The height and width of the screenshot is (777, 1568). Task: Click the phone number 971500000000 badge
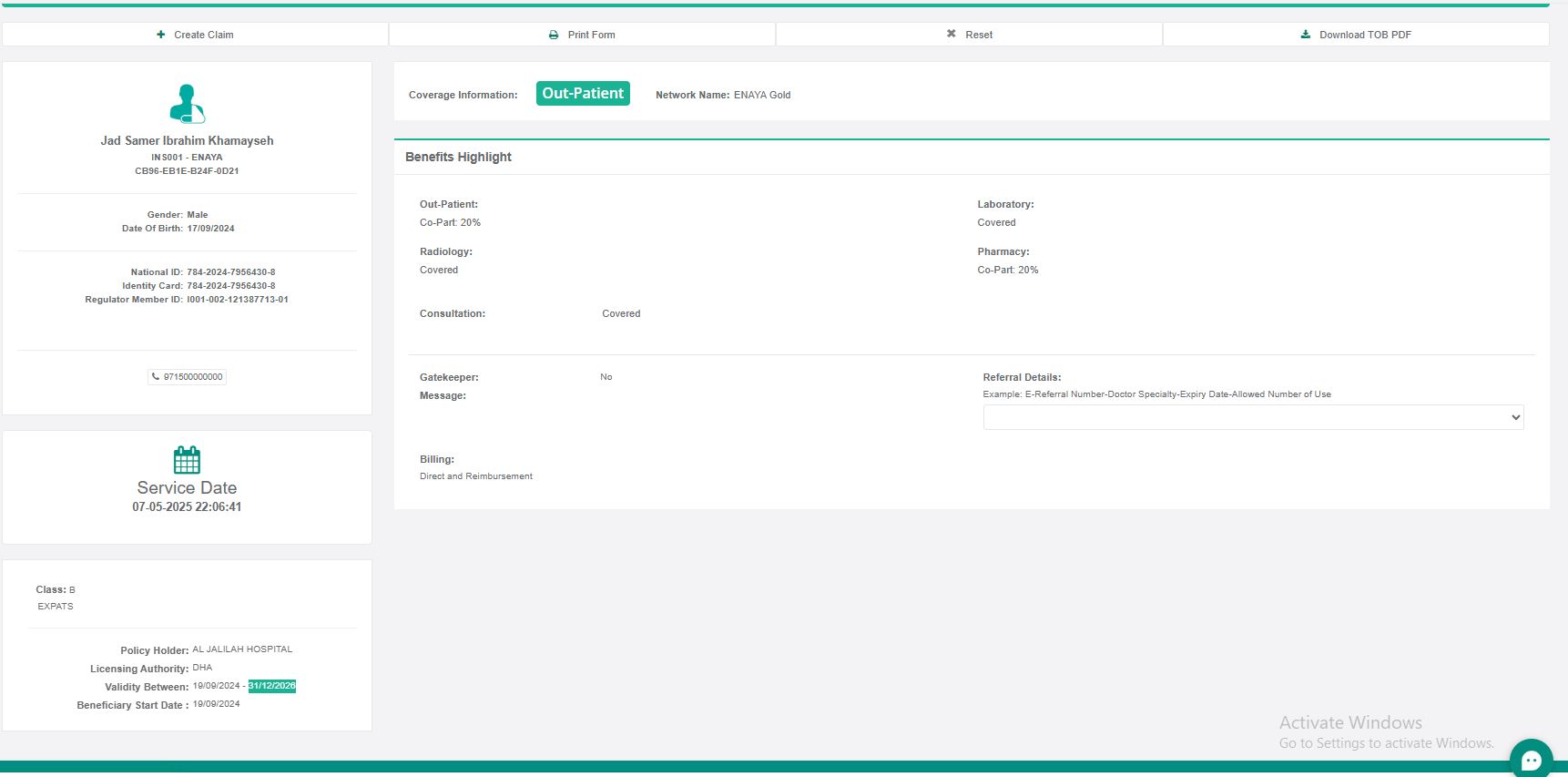(x=192, y=377)
